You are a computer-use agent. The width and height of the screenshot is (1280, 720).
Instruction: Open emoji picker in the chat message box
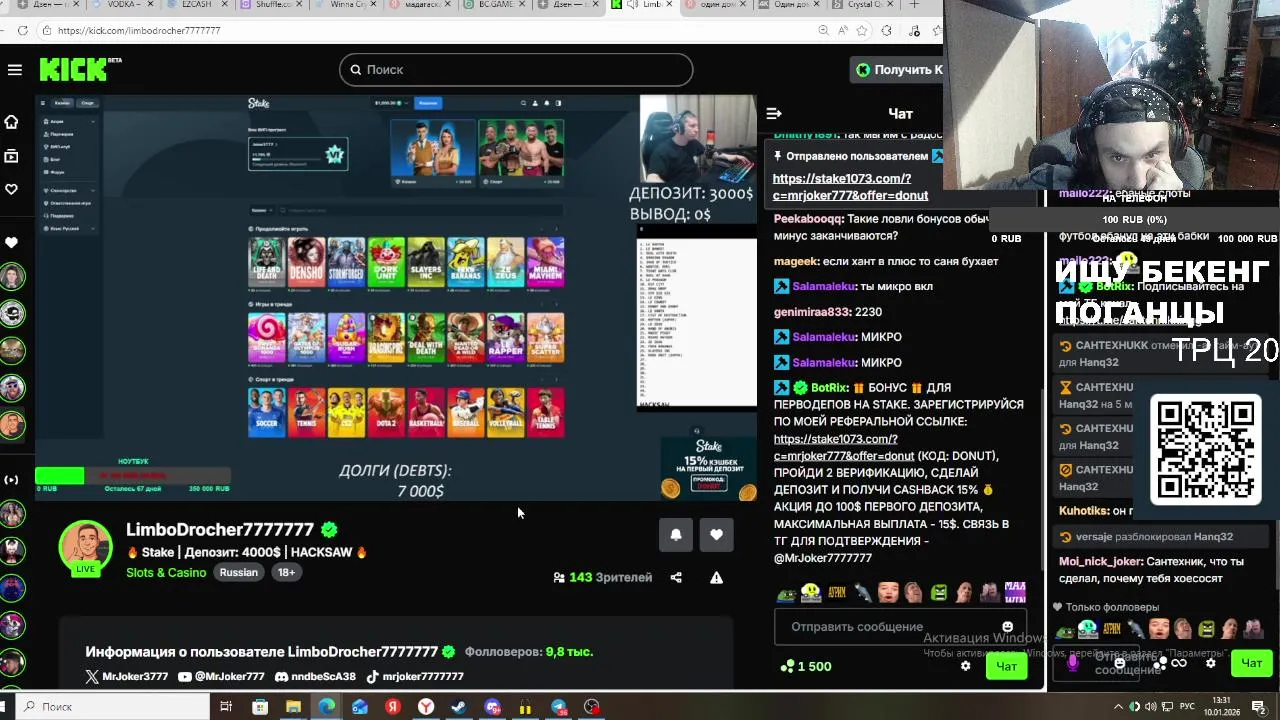1007,627
